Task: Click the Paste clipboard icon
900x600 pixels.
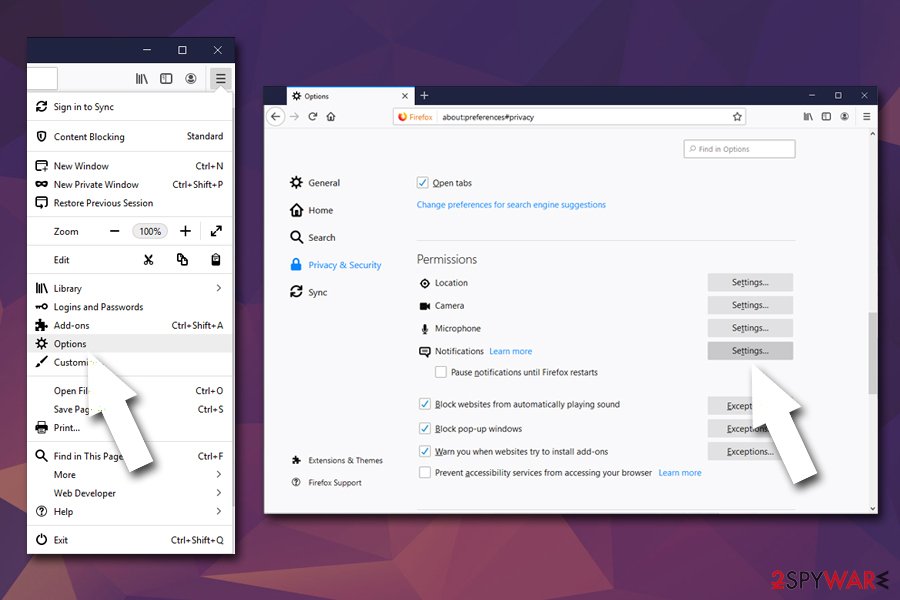Action: 216,260
